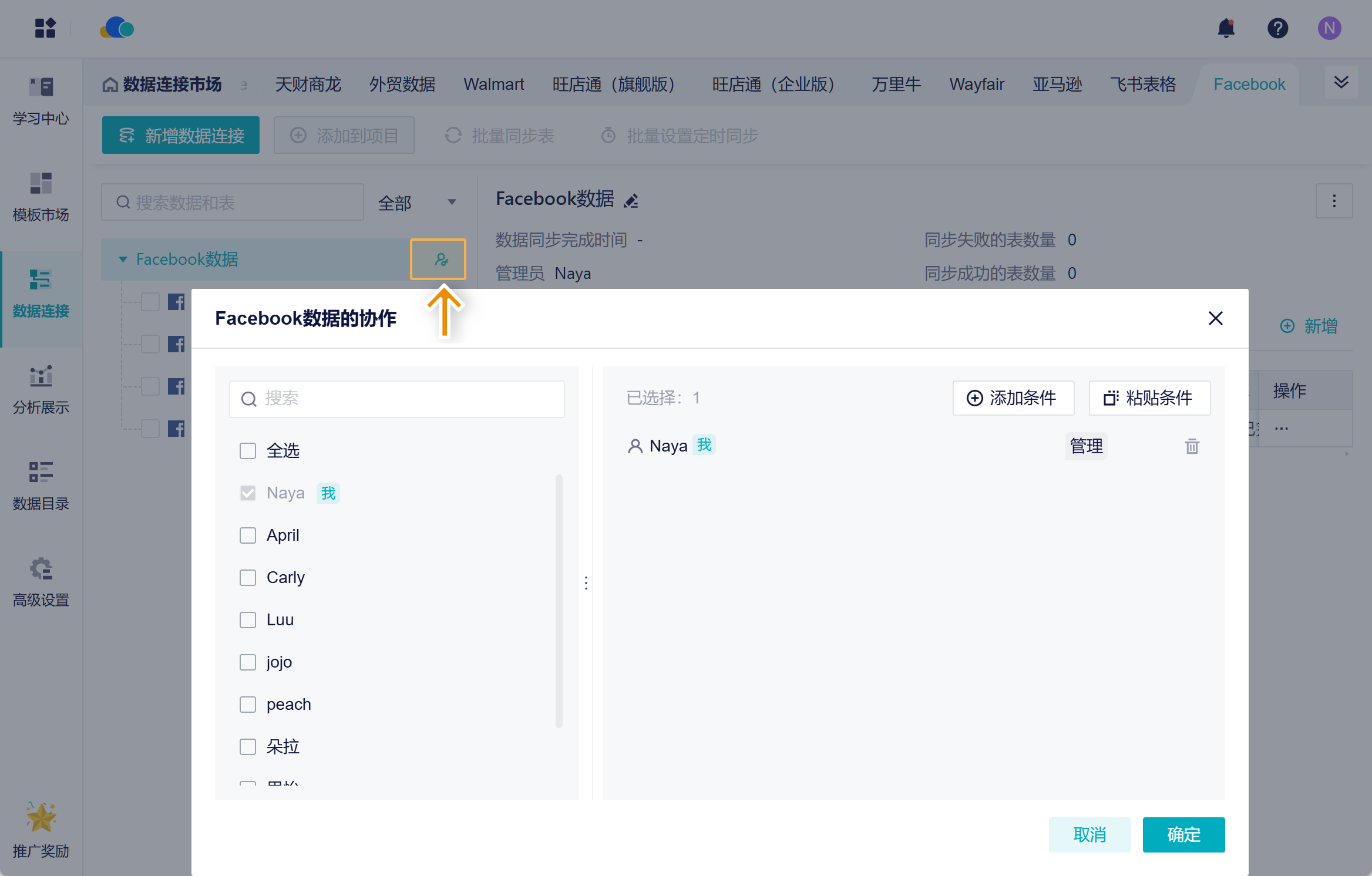This screenshot has width=1372, height=876.
Task: Open the vertical three-dot more menu
Action: 1334,201
